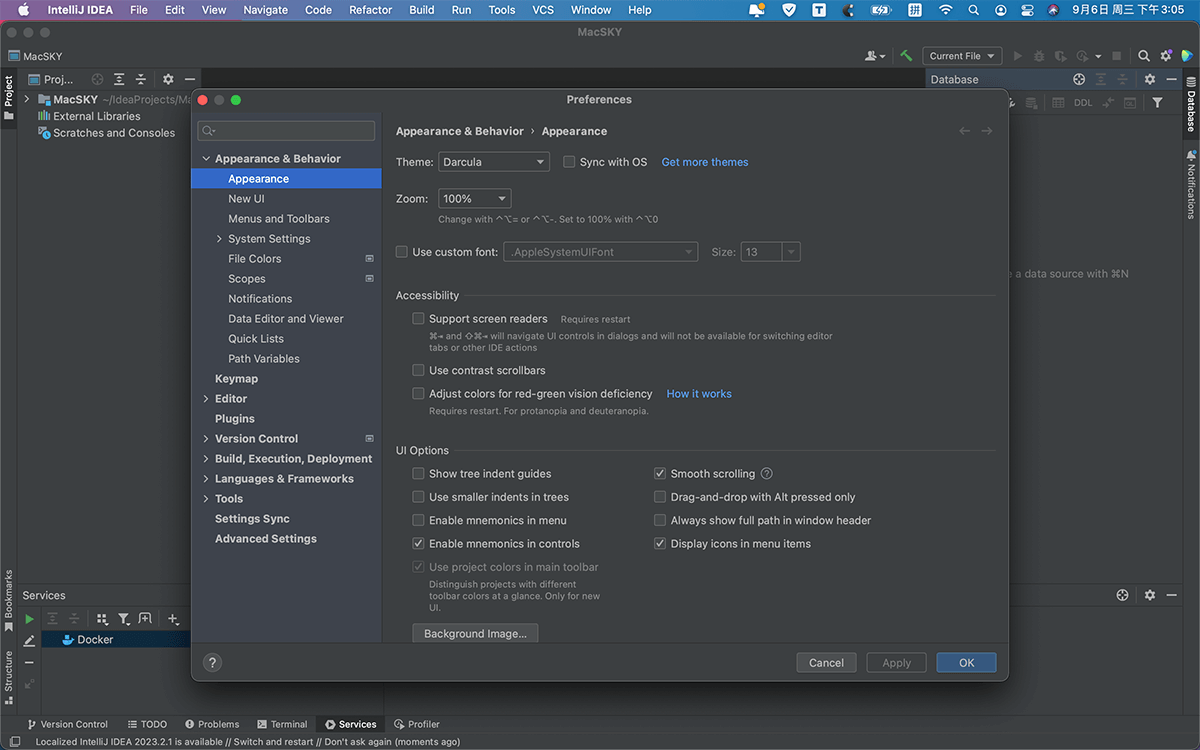Click the OK button in Preferences
The image size is (1200, 750).
coord(966,662)
